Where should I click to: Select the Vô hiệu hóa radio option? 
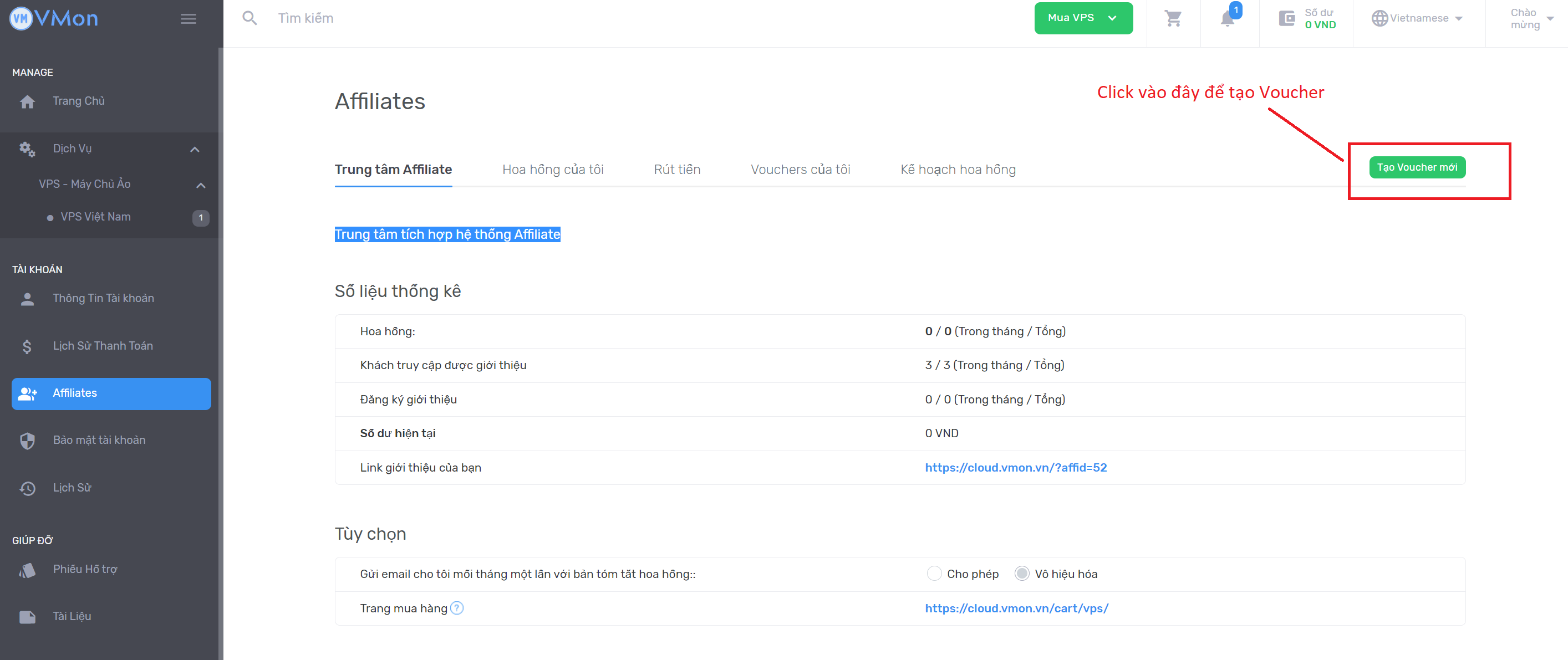[1021, 574]
